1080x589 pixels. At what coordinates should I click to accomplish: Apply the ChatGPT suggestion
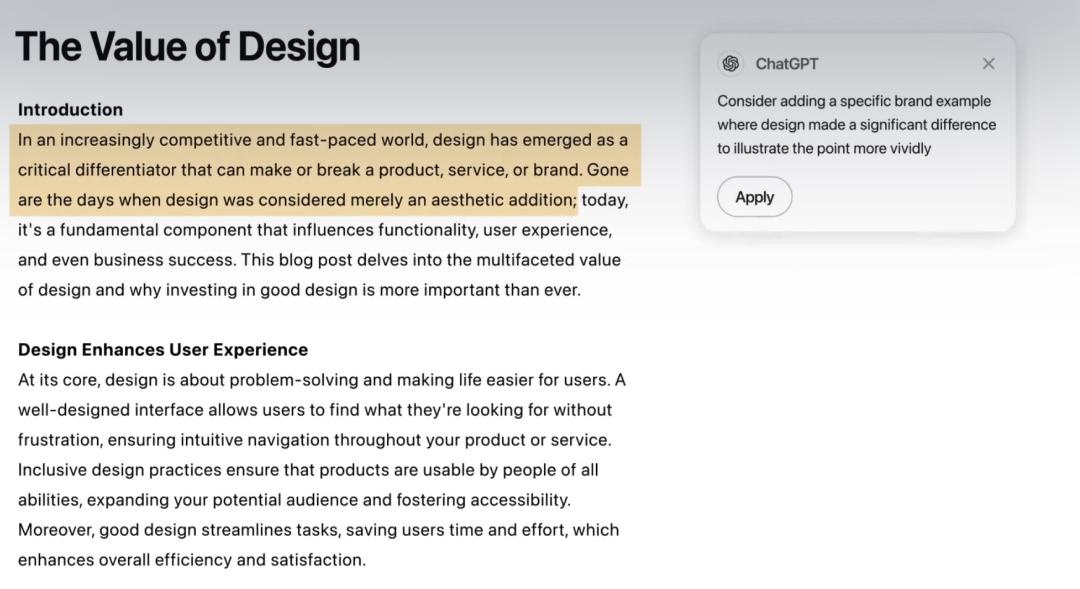pos(754,197)
